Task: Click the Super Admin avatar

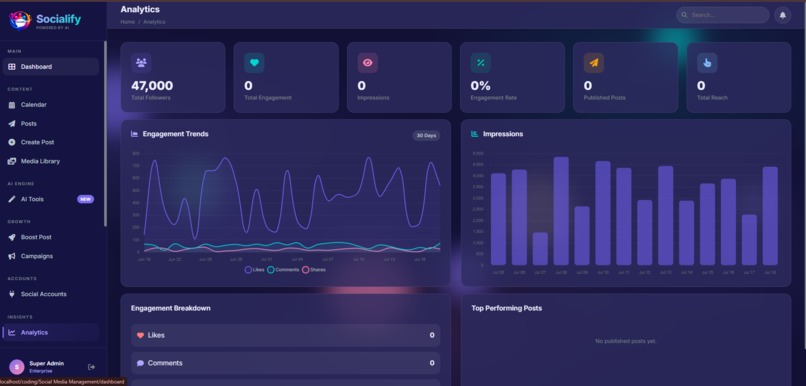Action: 17,367
